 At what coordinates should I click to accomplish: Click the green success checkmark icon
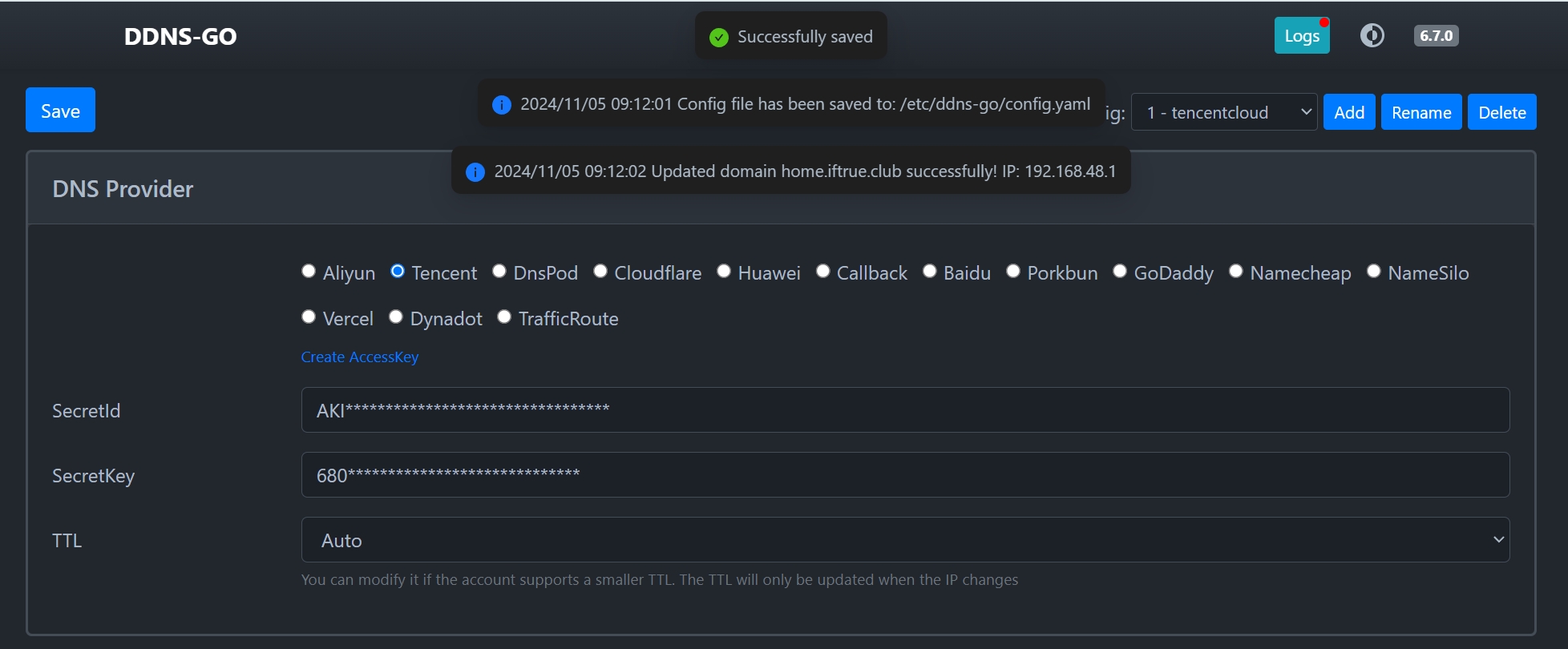(719, 38)
